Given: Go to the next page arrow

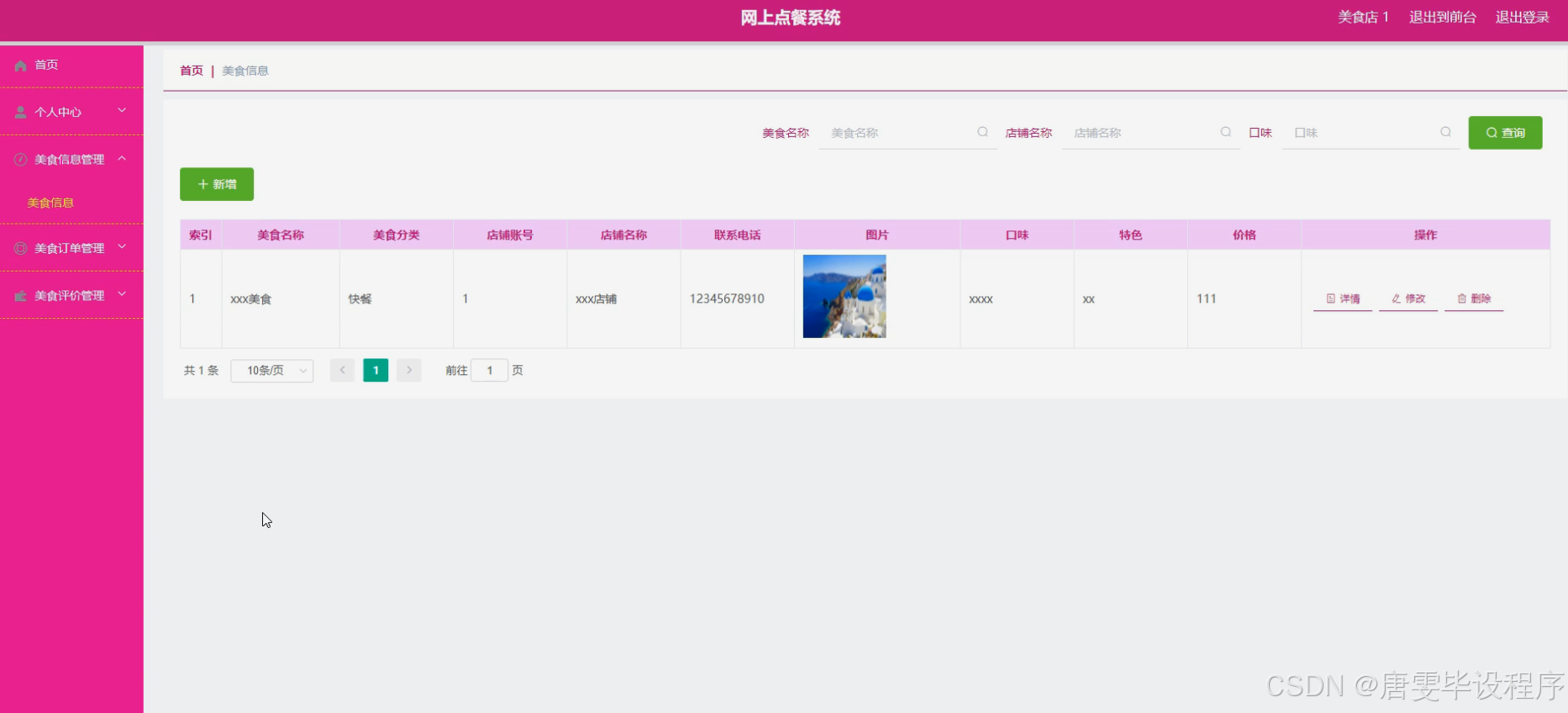Looking at the screenshot, I should [409, 371].
